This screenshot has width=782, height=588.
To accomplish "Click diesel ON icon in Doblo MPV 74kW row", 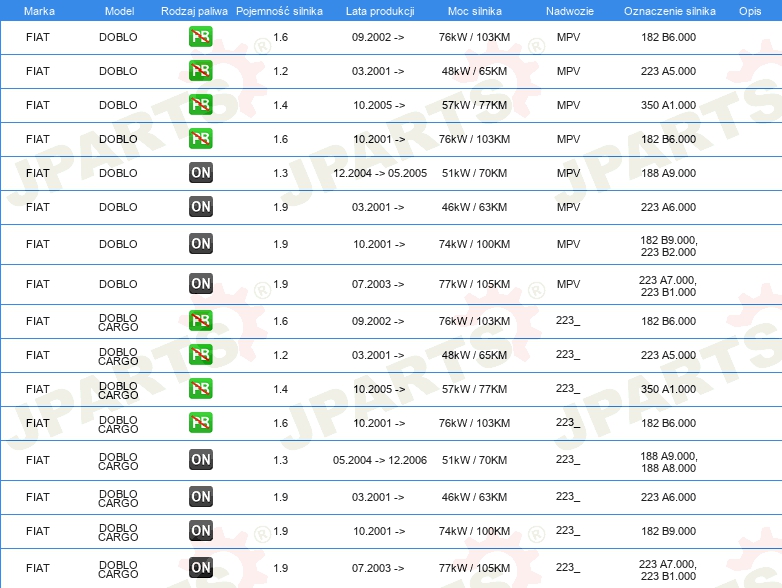I will (200, 243).
